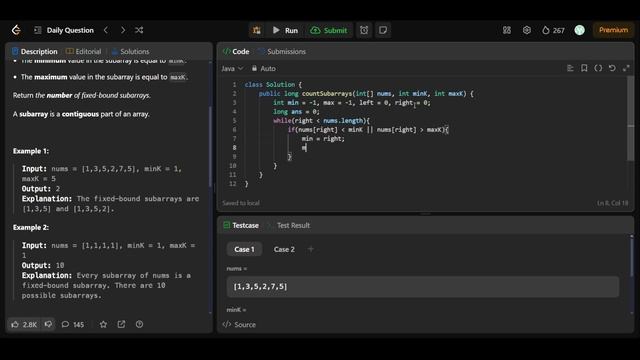
Task: Add a new test case plus icon
Action: [x=311, y=249]
